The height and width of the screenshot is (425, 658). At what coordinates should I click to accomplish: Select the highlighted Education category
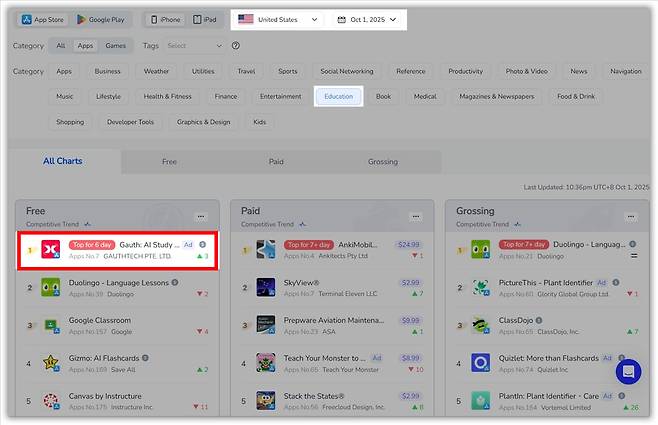tap(339, 96)
